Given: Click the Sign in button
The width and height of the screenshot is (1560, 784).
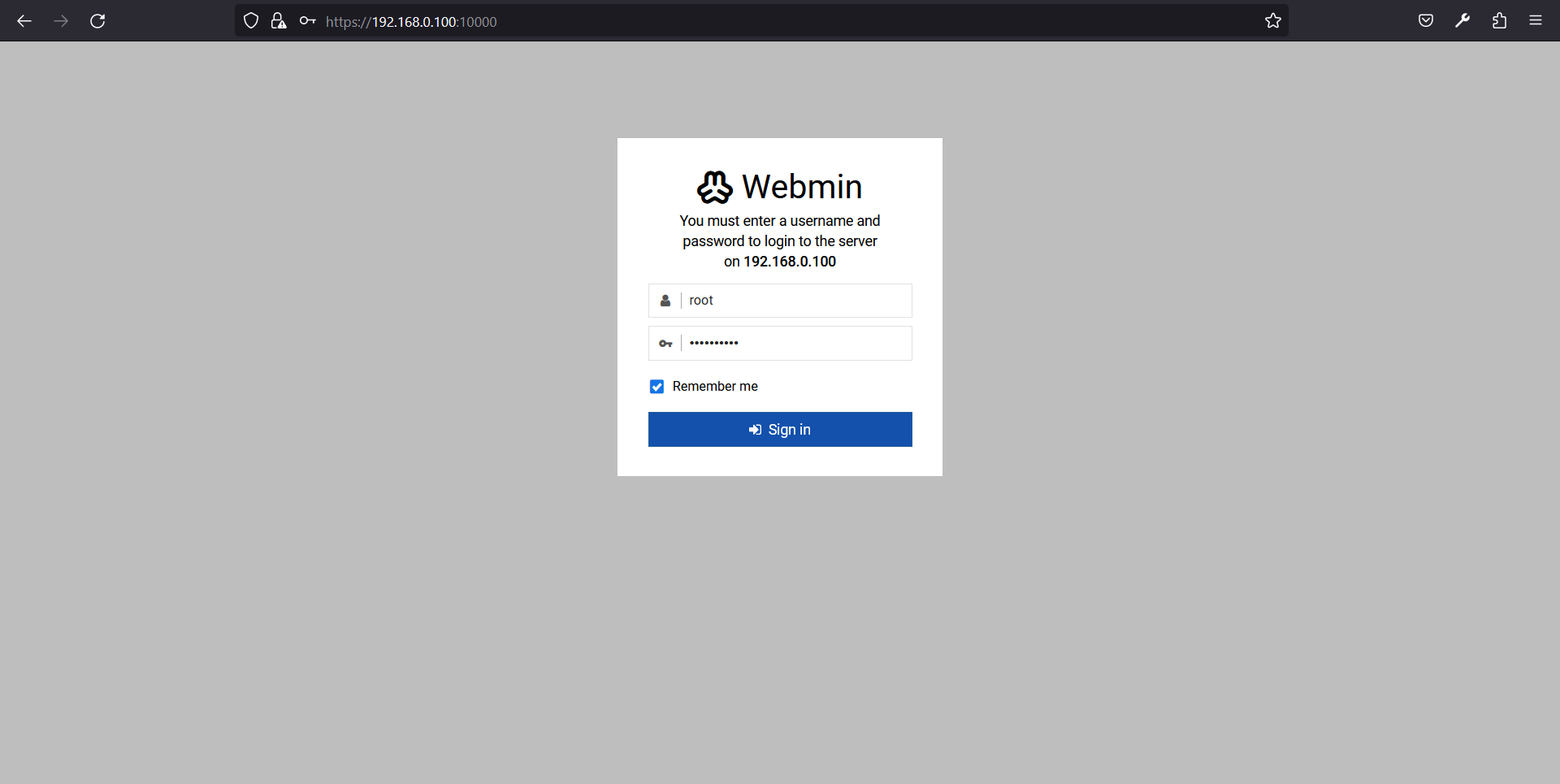Looking at the screenshot, I should click(x=780, y=430).
